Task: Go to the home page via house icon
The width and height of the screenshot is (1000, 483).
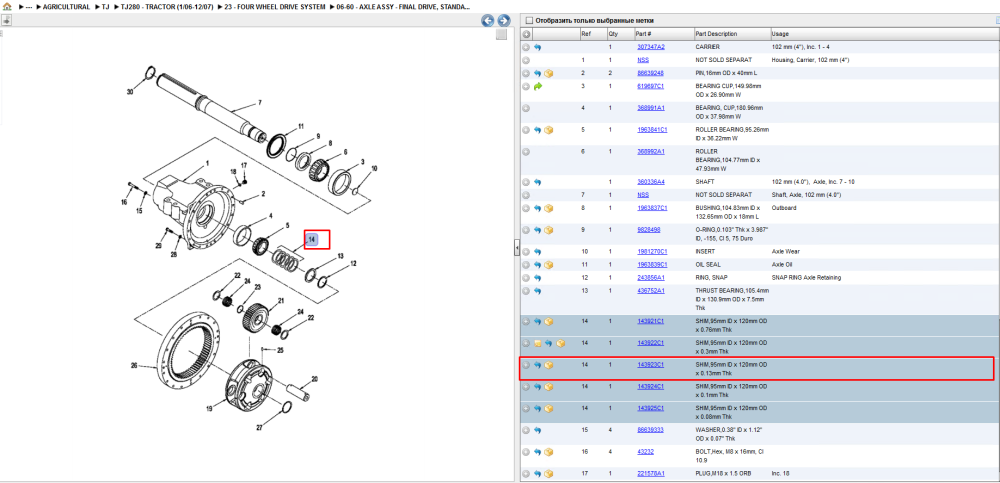Action: [x=7, y=6]
